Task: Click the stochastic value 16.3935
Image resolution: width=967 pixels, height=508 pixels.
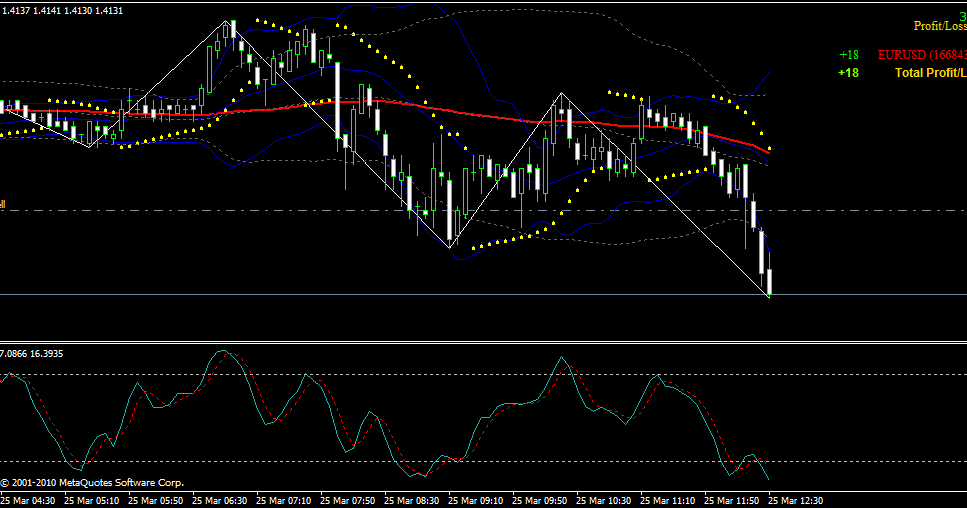Action: (x=46, y=354)
